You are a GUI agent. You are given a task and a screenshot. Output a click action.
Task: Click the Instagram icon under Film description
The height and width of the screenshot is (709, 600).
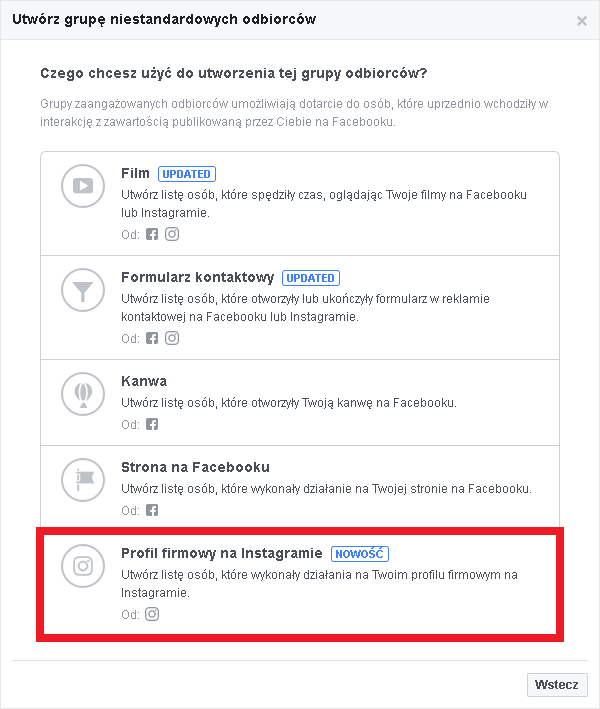(172, 234)
